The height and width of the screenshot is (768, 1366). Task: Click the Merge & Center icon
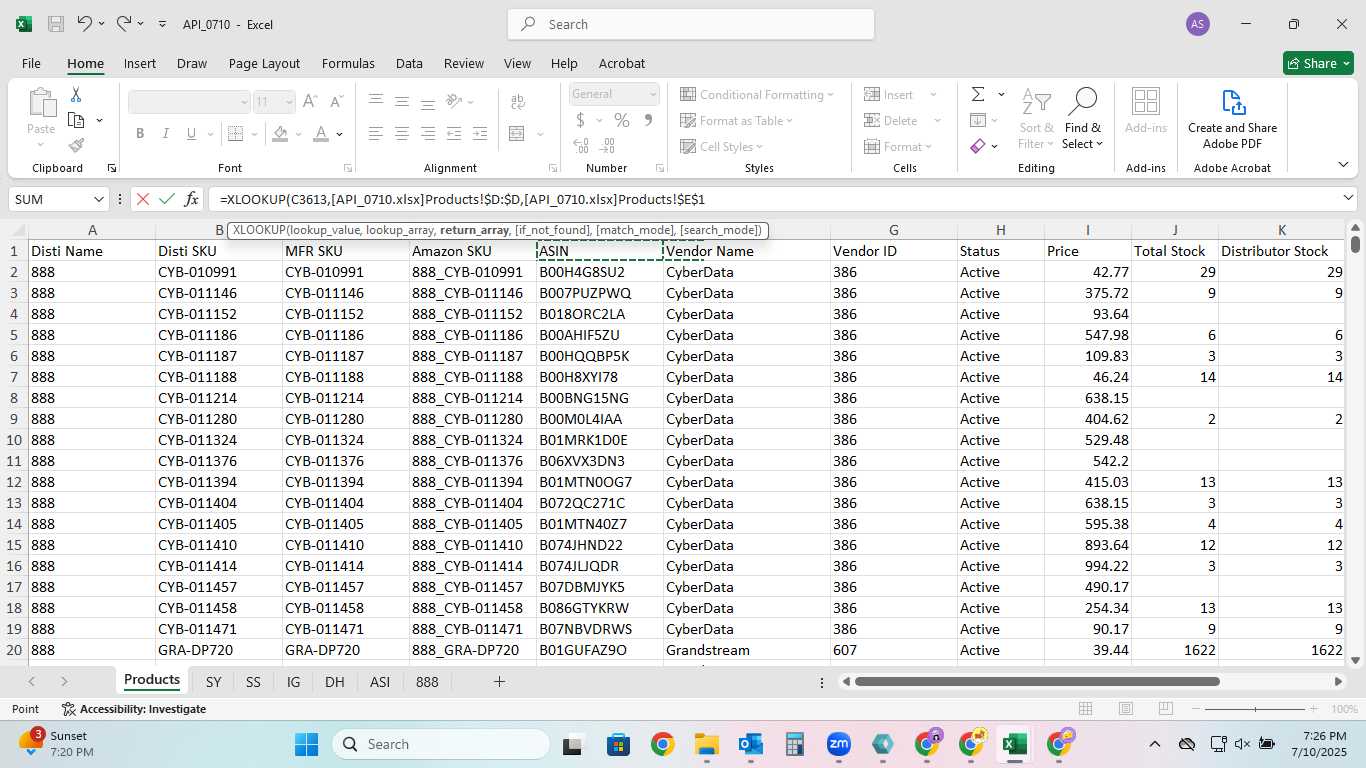(518, 134)
